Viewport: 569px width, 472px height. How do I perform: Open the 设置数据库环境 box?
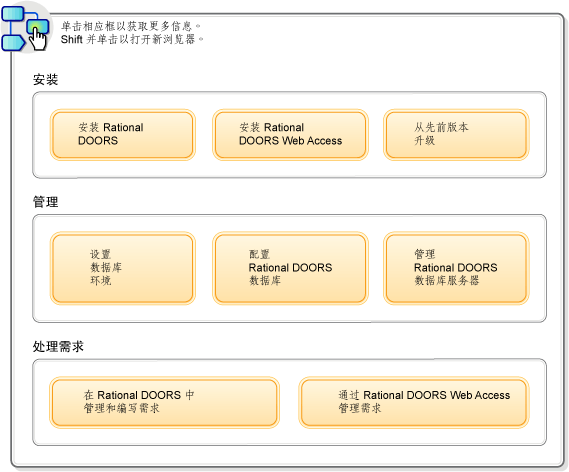(x=123, y=268)
